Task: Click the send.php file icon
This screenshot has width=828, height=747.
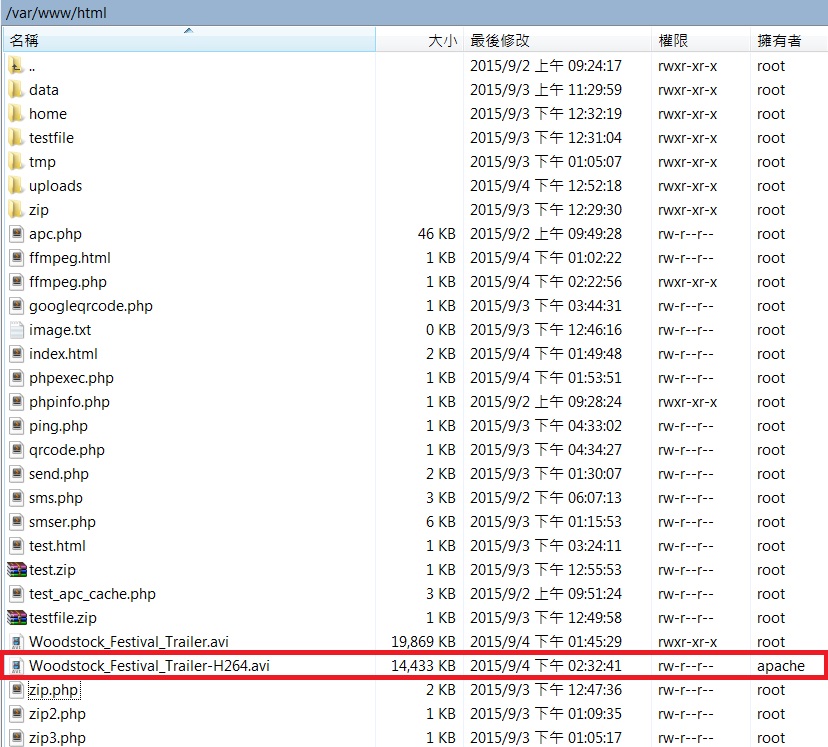Action: click(17, 474)
